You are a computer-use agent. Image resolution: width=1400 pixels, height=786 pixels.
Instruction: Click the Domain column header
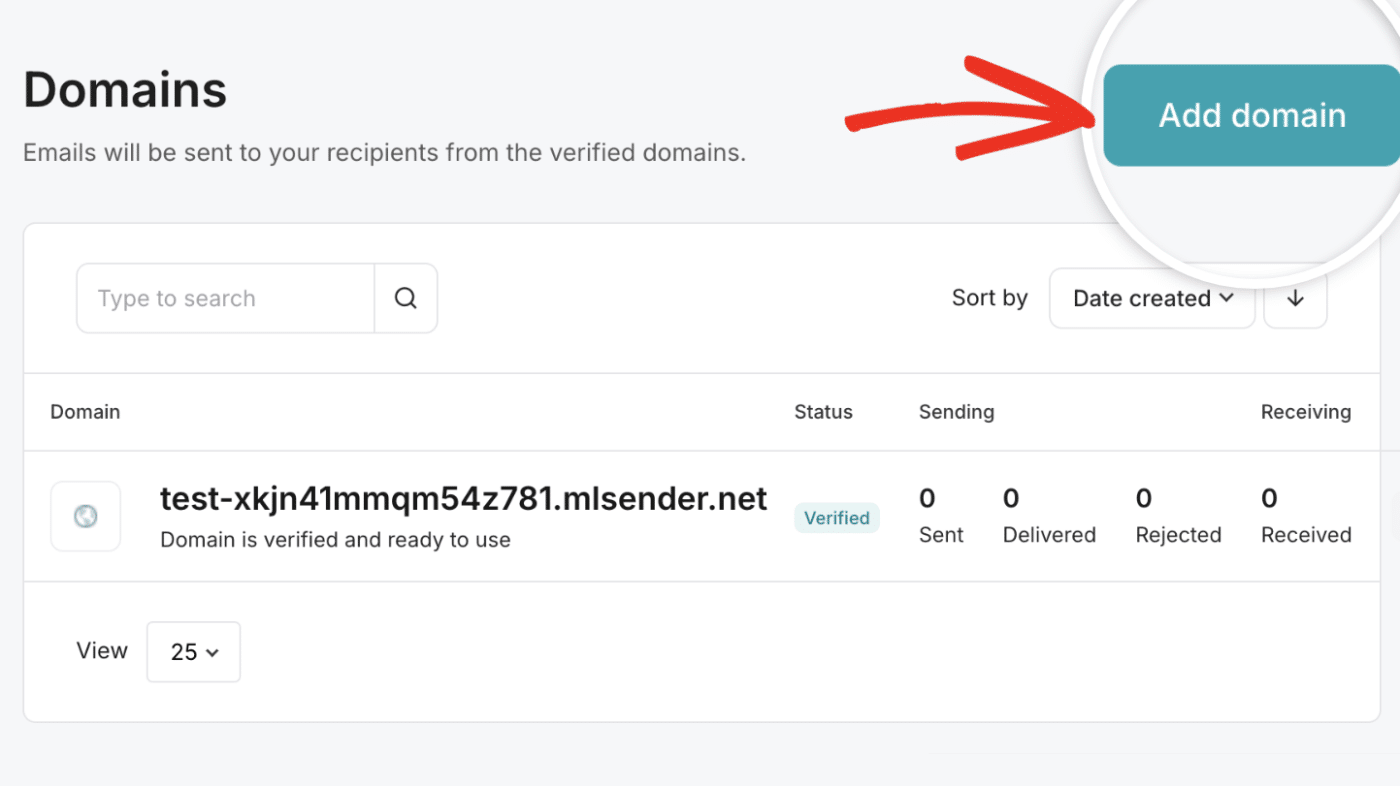tap(85, 412)
